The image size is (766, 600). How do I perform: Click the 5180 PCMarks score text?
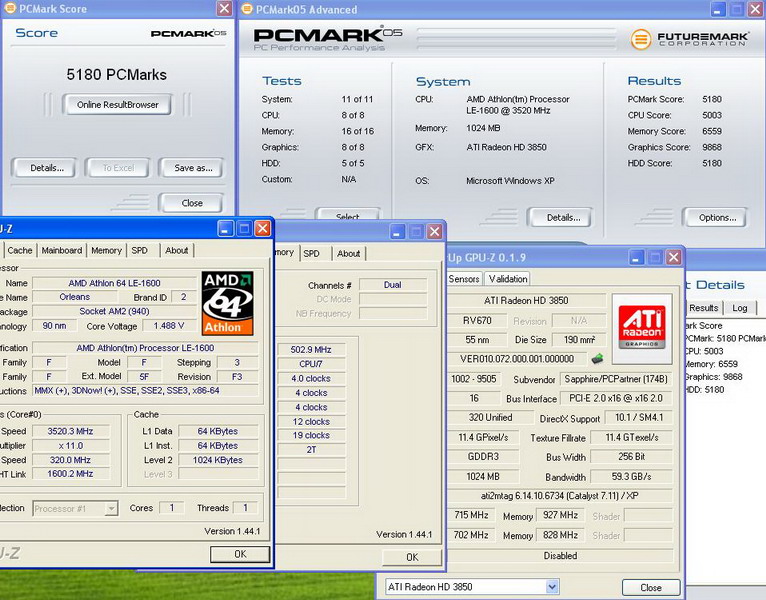coord(117,74)
